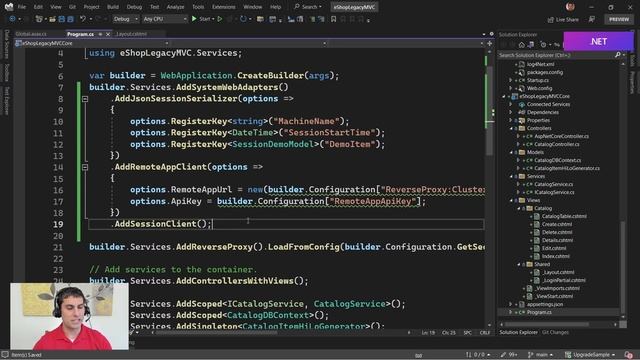Screen dimensions: 640x360
Task: Click the Open File folder icon
Action: tap(52, 19)
